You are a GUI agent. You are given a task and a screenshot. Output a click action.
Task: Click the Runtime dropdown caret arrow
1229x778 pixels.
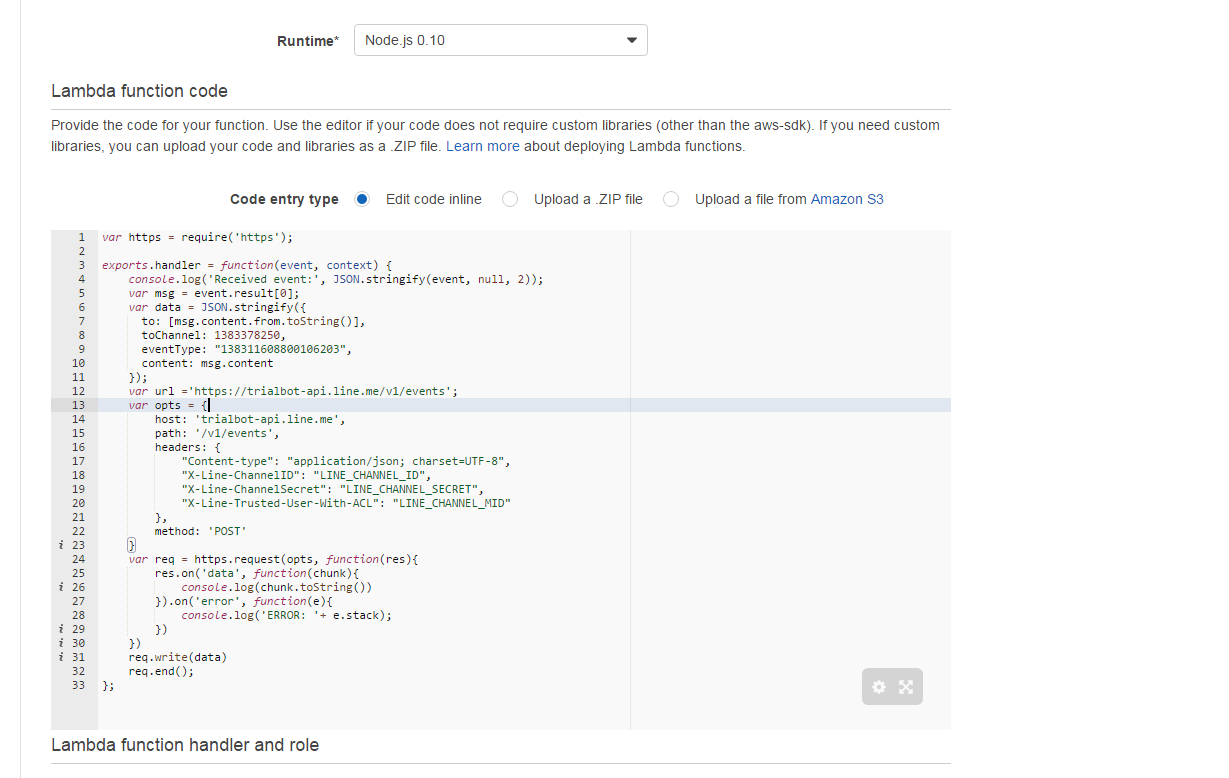point(631,40)
